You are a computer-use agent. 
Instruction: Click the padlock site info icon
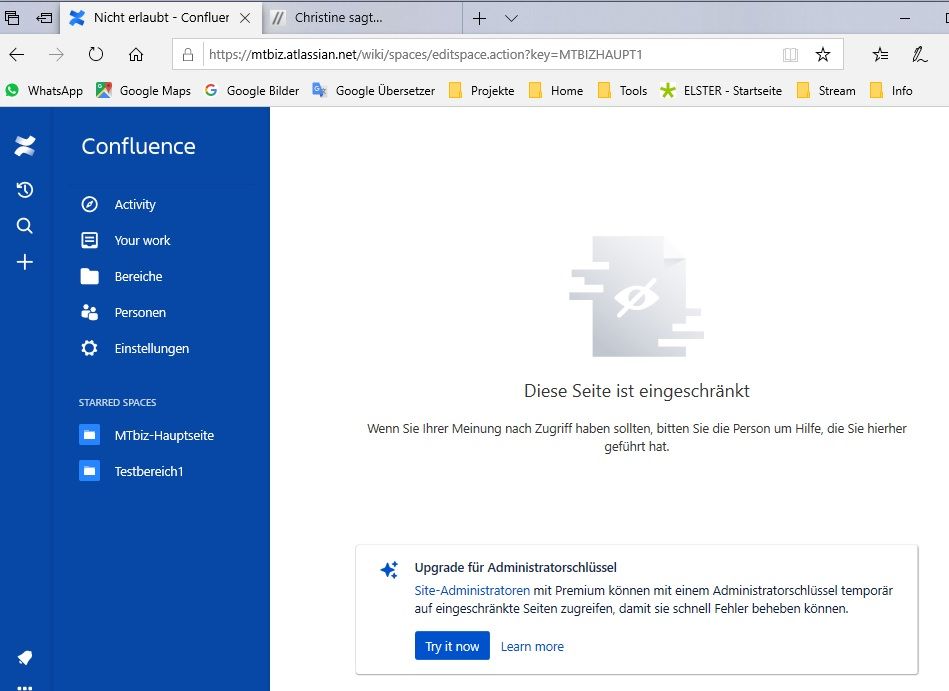click(188, 54)
